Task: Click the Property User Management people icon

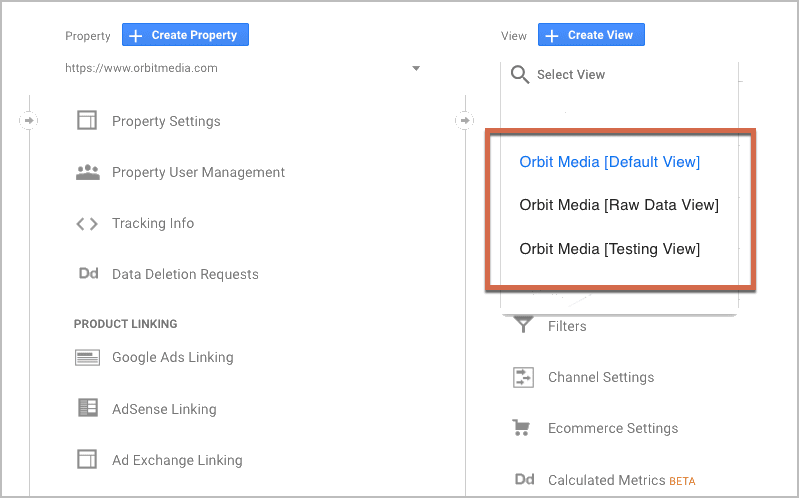Action: tap(88, 172)
